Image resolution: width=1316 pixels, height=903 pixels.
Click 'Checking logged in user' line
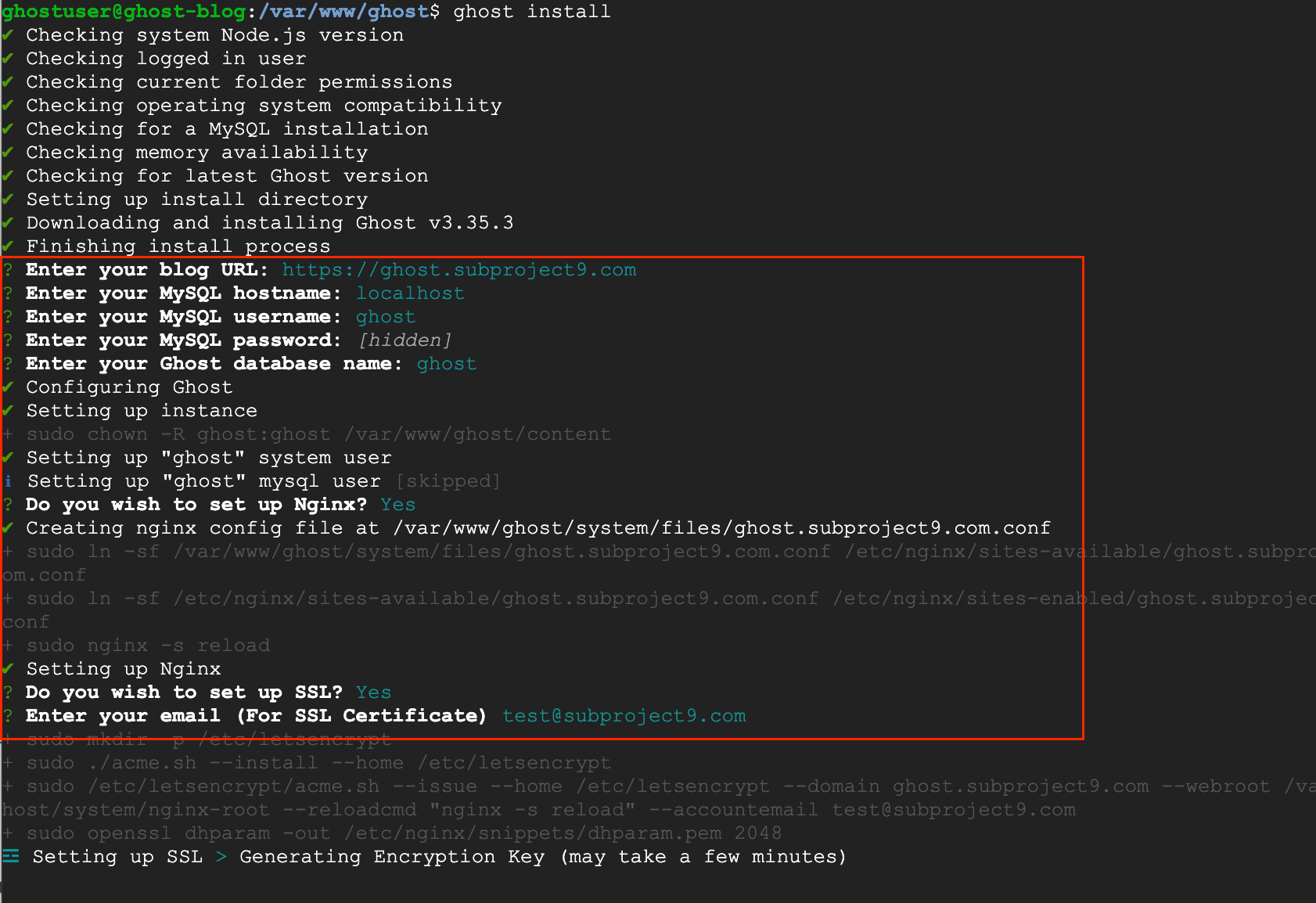click(166, 59)
